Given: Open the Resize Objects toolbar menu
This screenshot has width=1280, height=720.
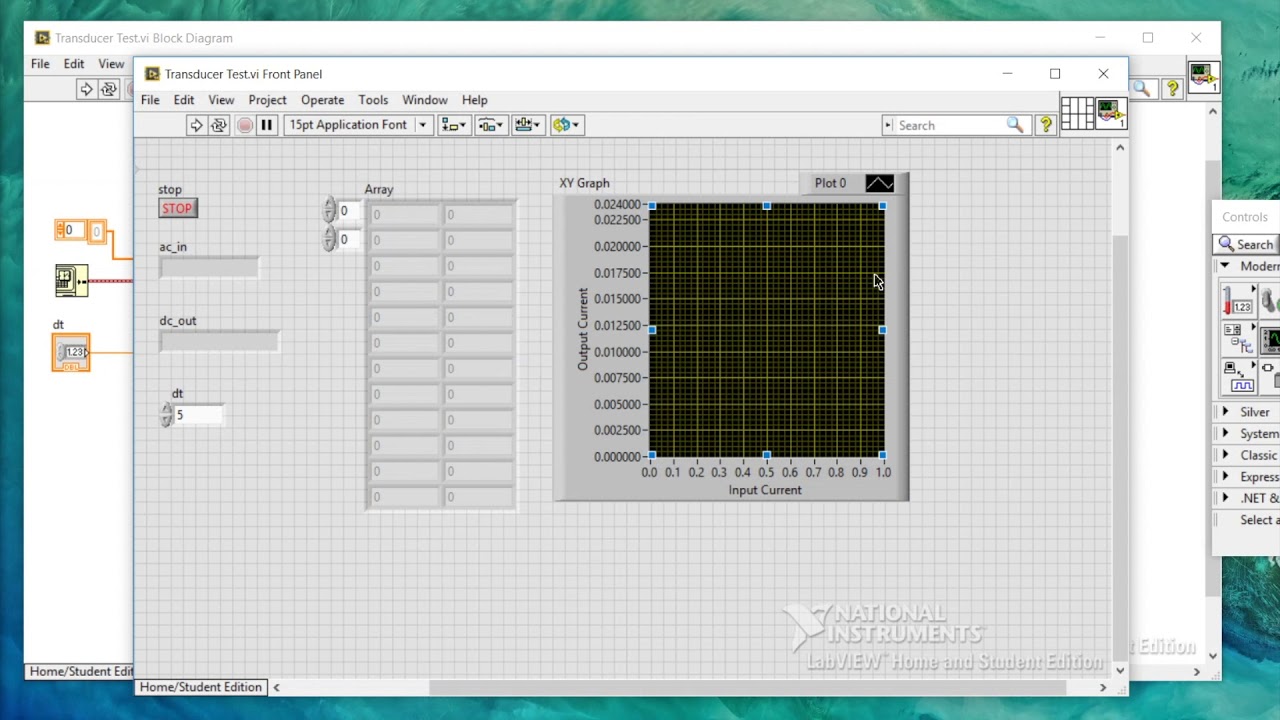Looking at the screenshot, I should click(x=527, y=125).
